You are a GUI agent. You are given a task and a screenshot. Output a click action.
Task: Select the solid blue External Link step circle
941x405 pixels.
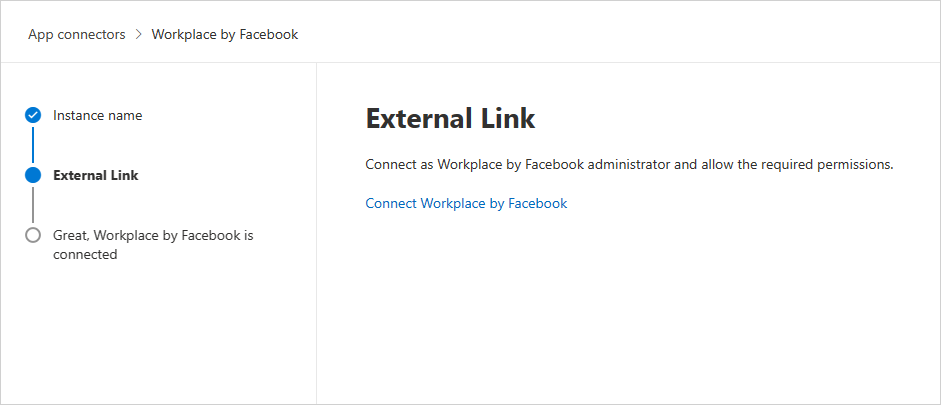pos(33,175)
